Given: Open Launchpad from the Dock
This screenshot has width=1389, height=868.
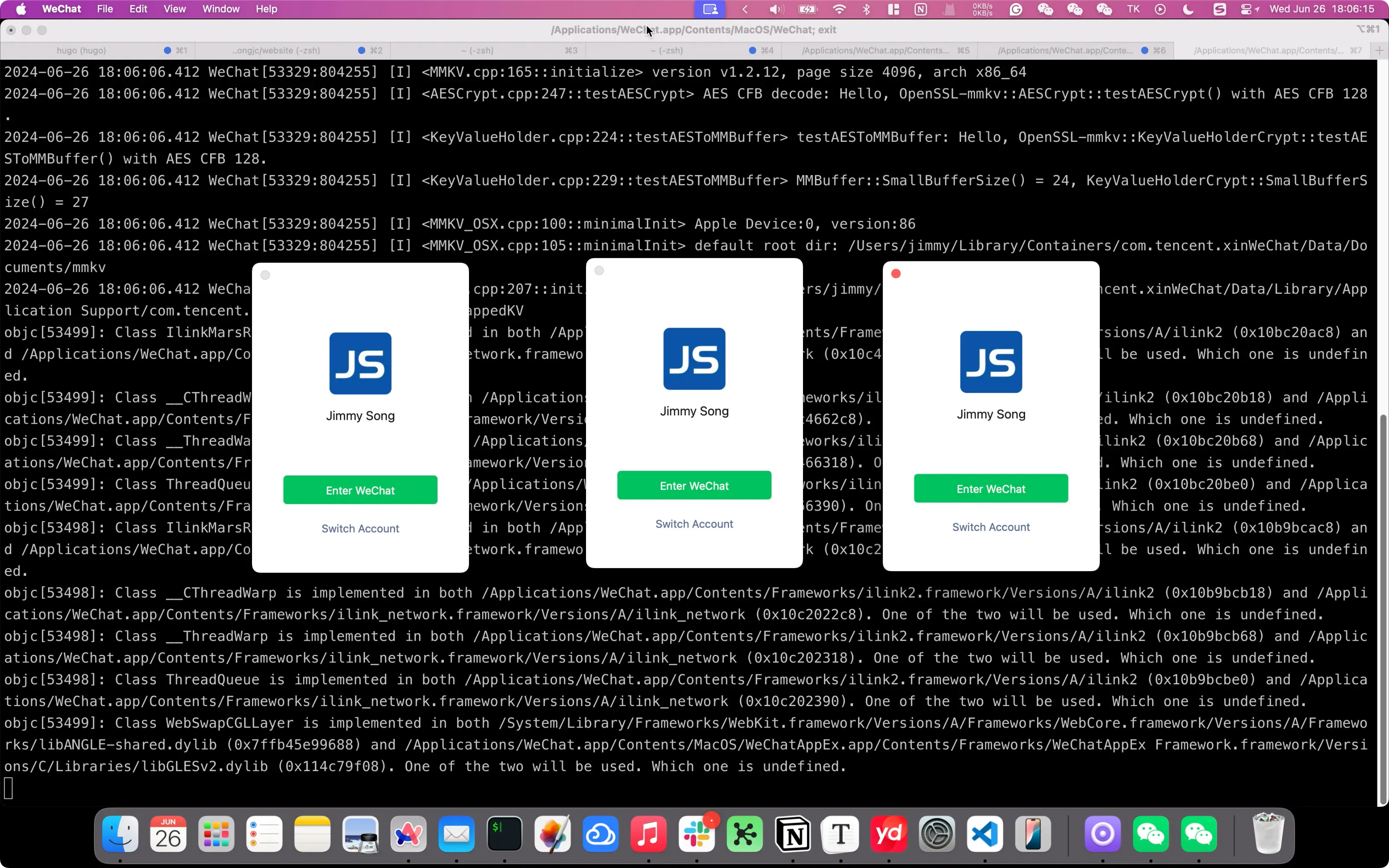Looking at the screenshot, I should tap(217, 834).
